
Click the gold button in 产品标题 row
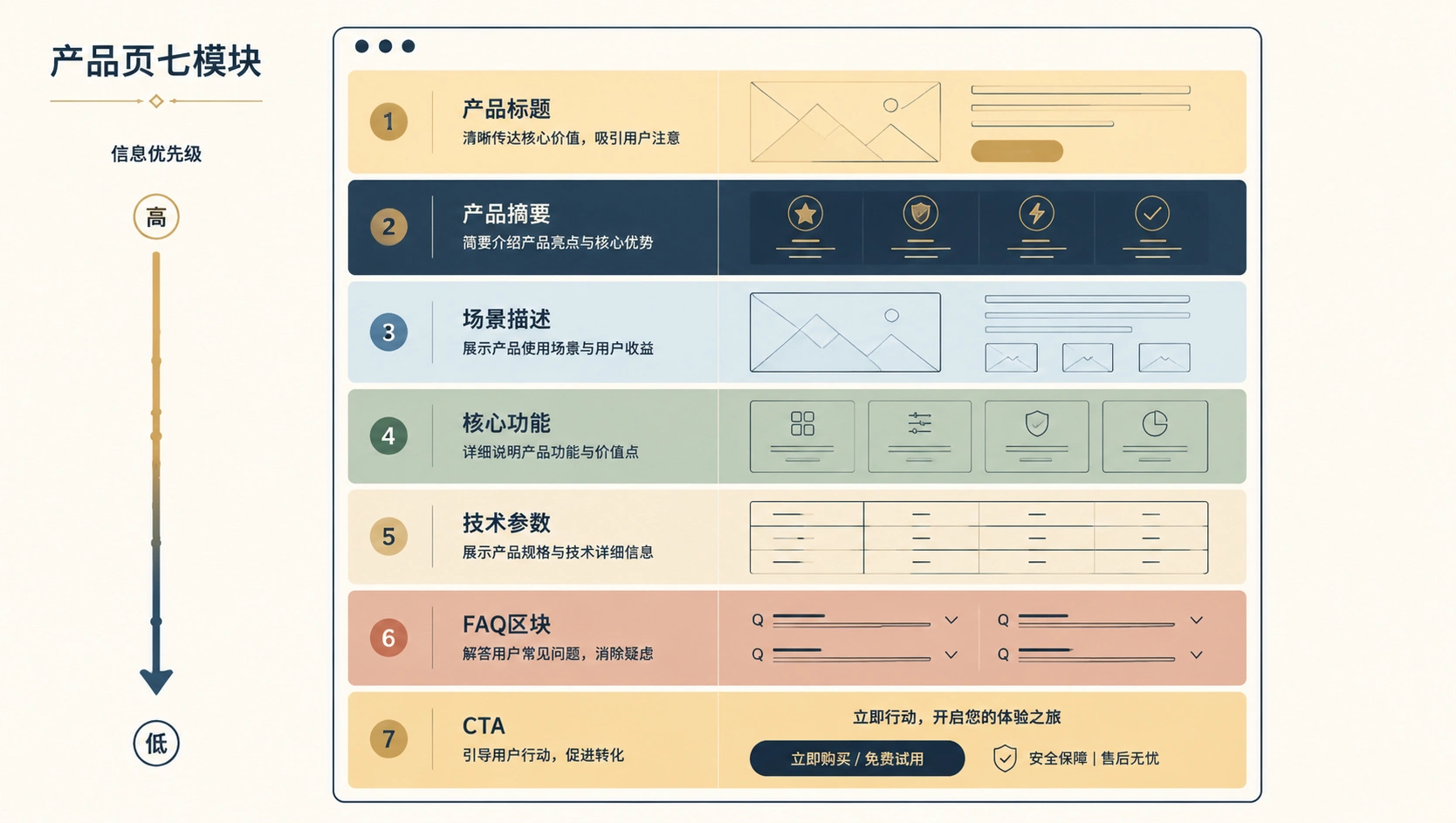click(x=1017, y=151)
